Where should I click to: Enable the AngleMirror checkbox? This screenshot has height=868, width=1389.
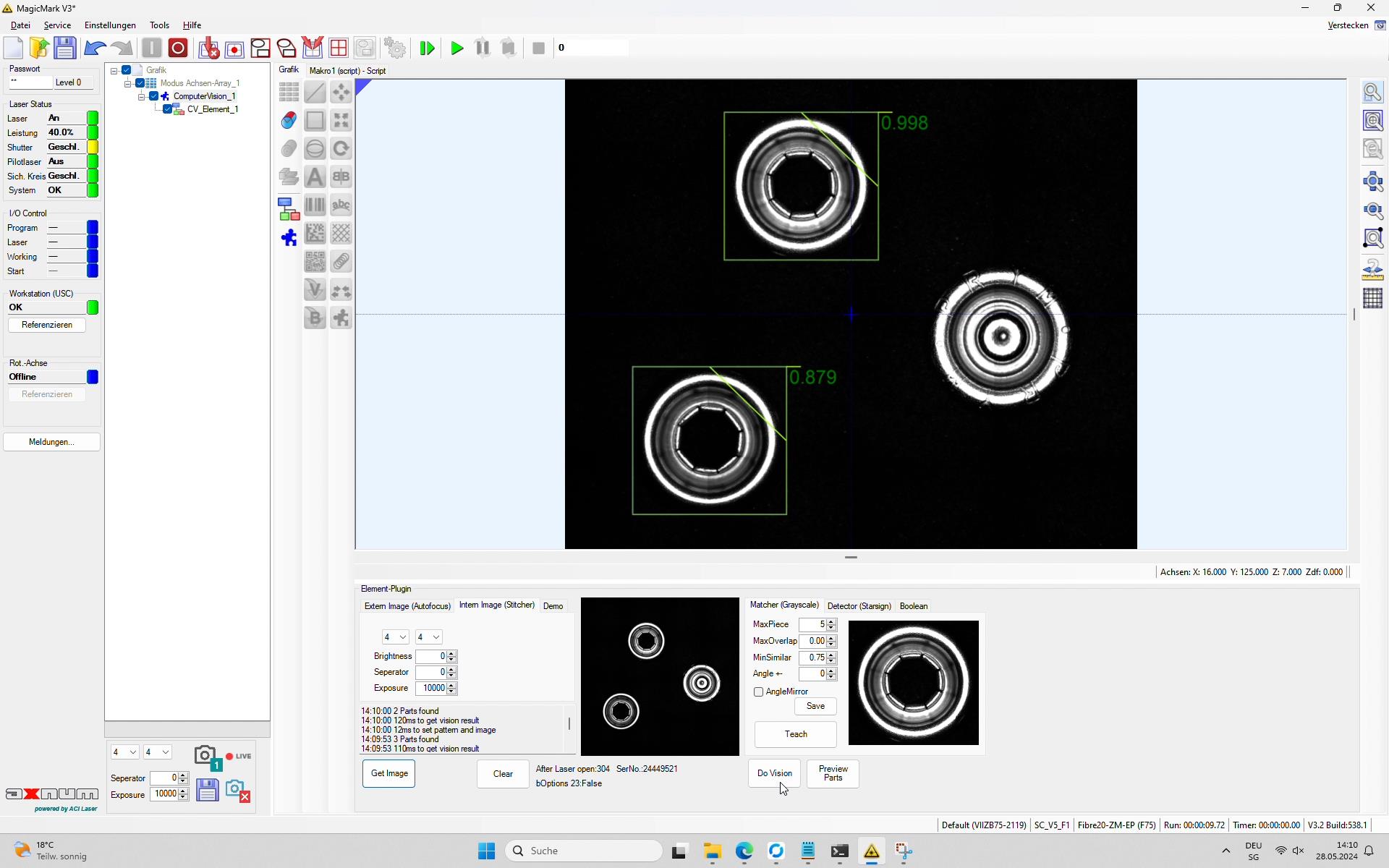click(759, 692)
